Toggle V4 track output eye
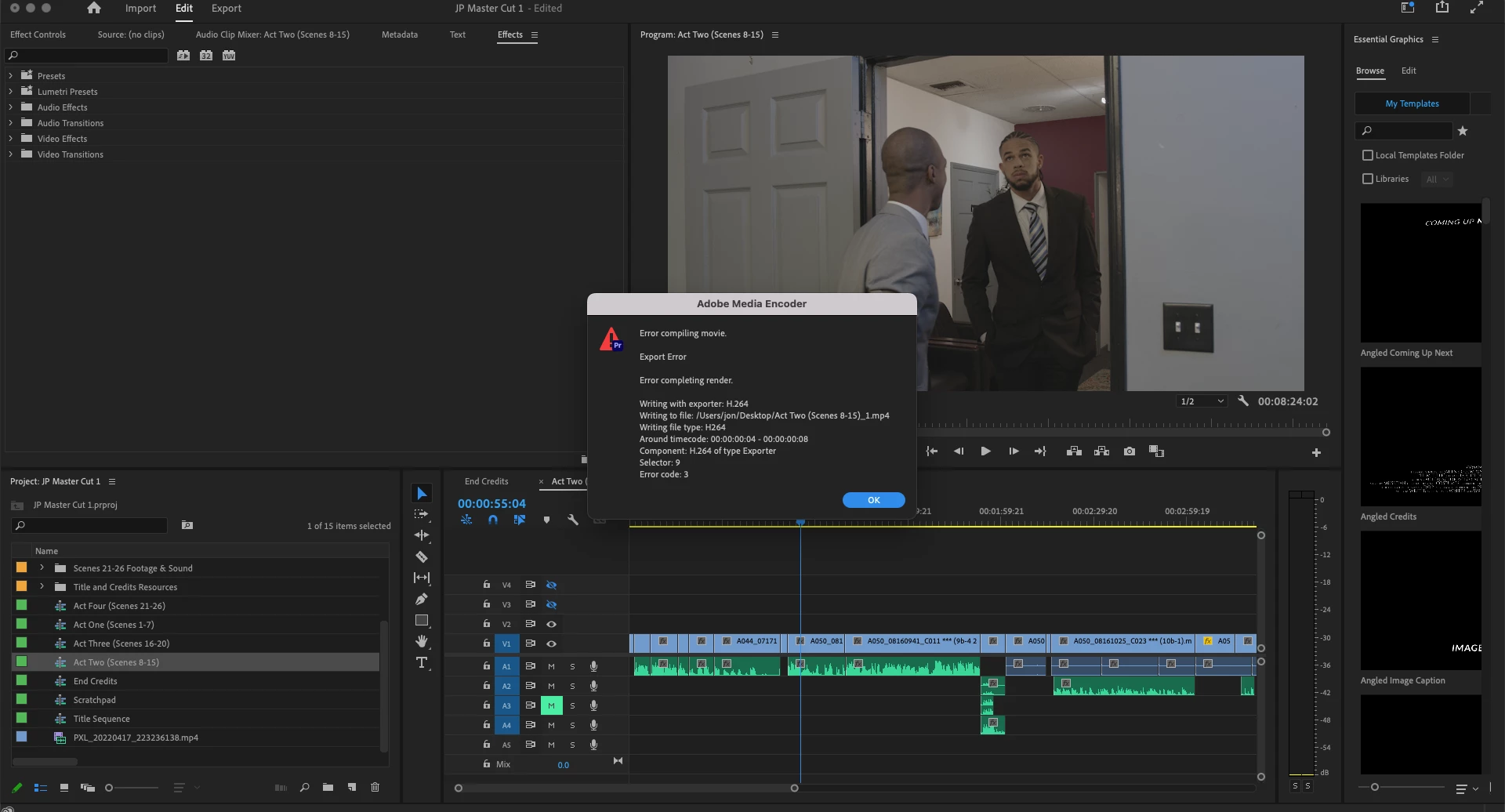The height and width of the screenshot is (812, 1505). click(551, 585)
